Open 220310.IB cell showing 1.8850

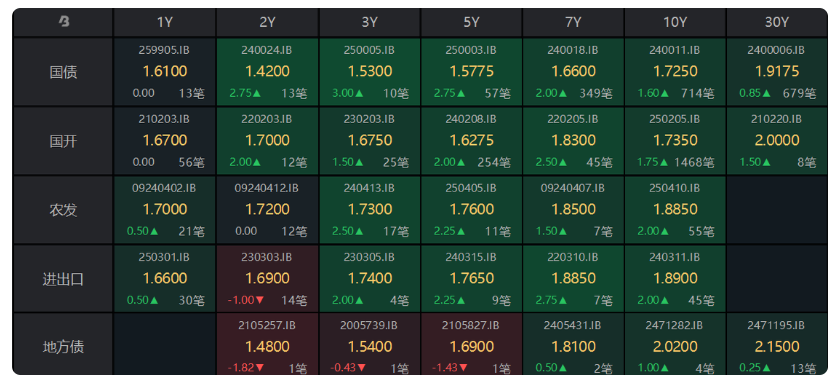(x=572, y=278)
